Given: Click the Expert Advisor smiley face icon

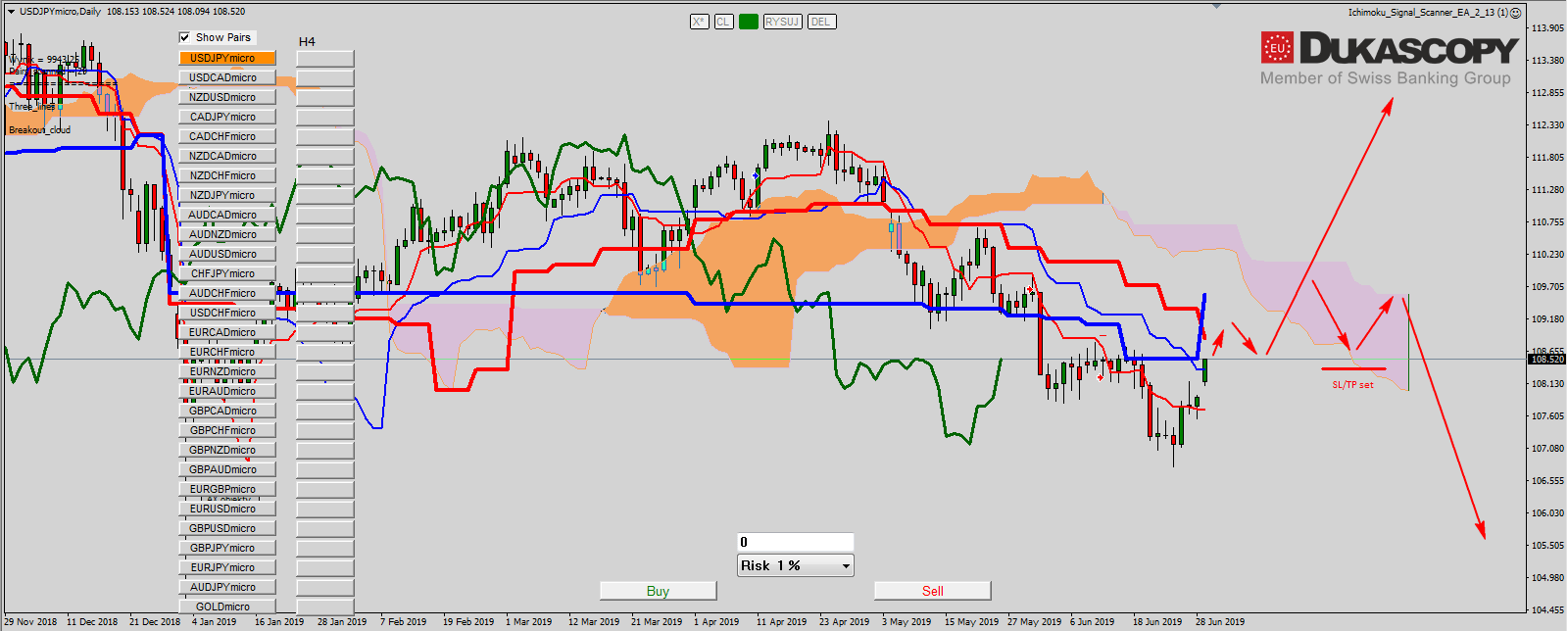Looking at the screenshot, I should coord(1515,13).
